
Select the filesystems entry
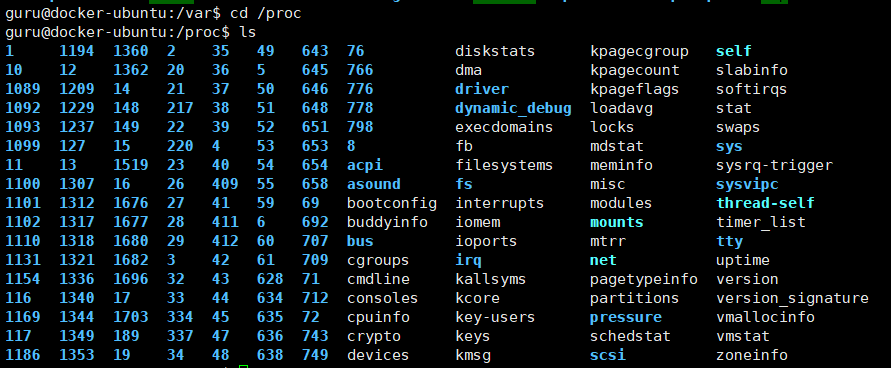(504, 166)
